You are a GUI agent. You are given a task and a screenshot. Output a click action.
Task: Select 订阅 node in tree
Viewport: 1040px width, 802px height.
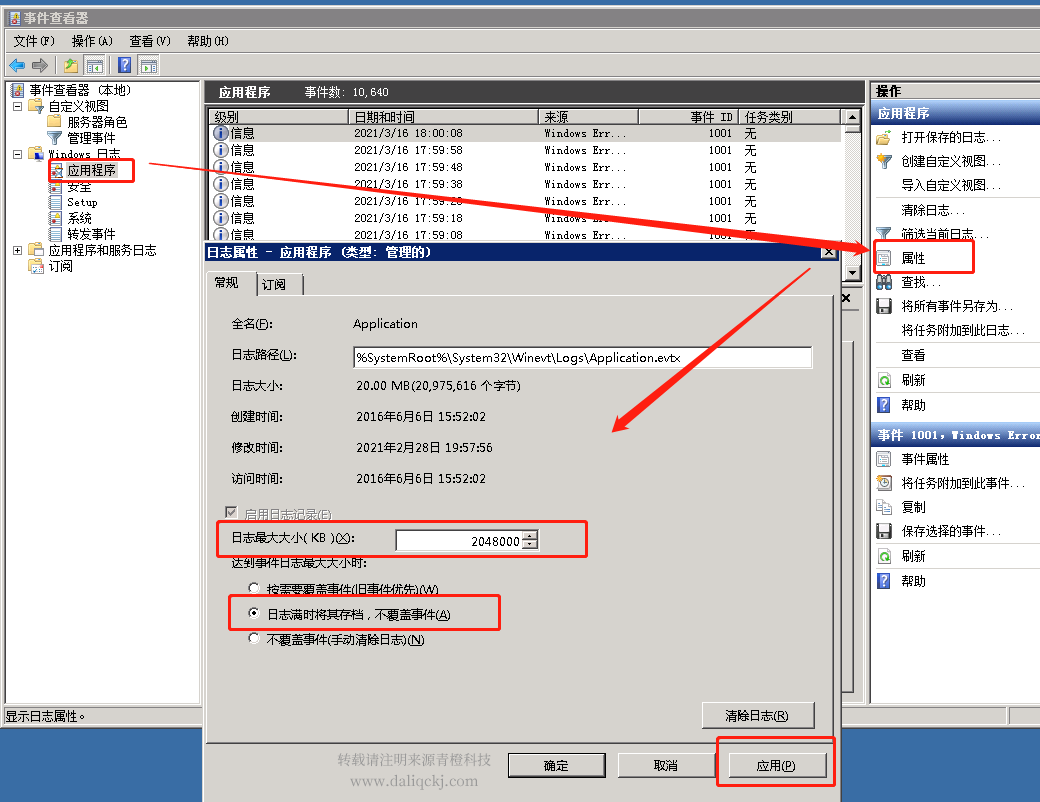click(60, 266)
